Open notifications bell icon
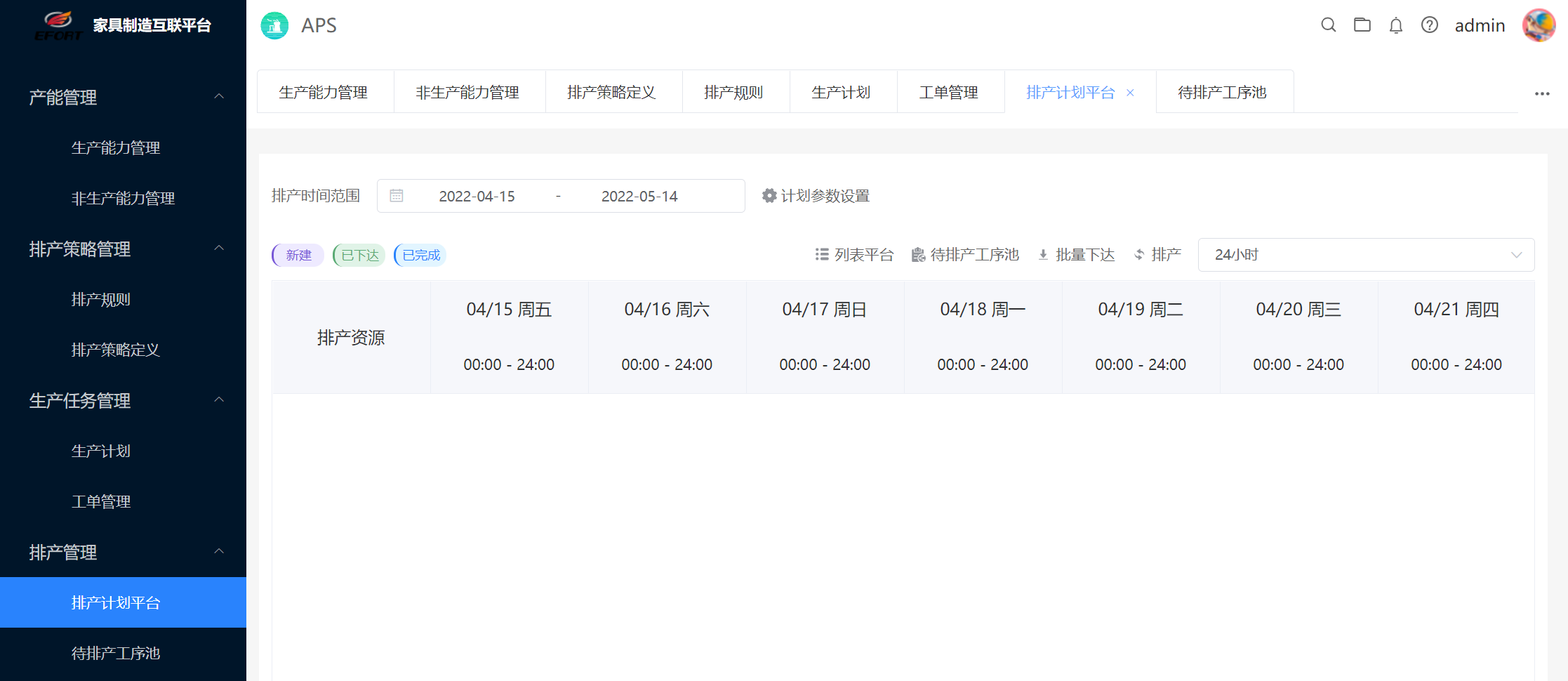This screenshot has height=681, width=1568. pyautogui.click(x=1395, y=26)
